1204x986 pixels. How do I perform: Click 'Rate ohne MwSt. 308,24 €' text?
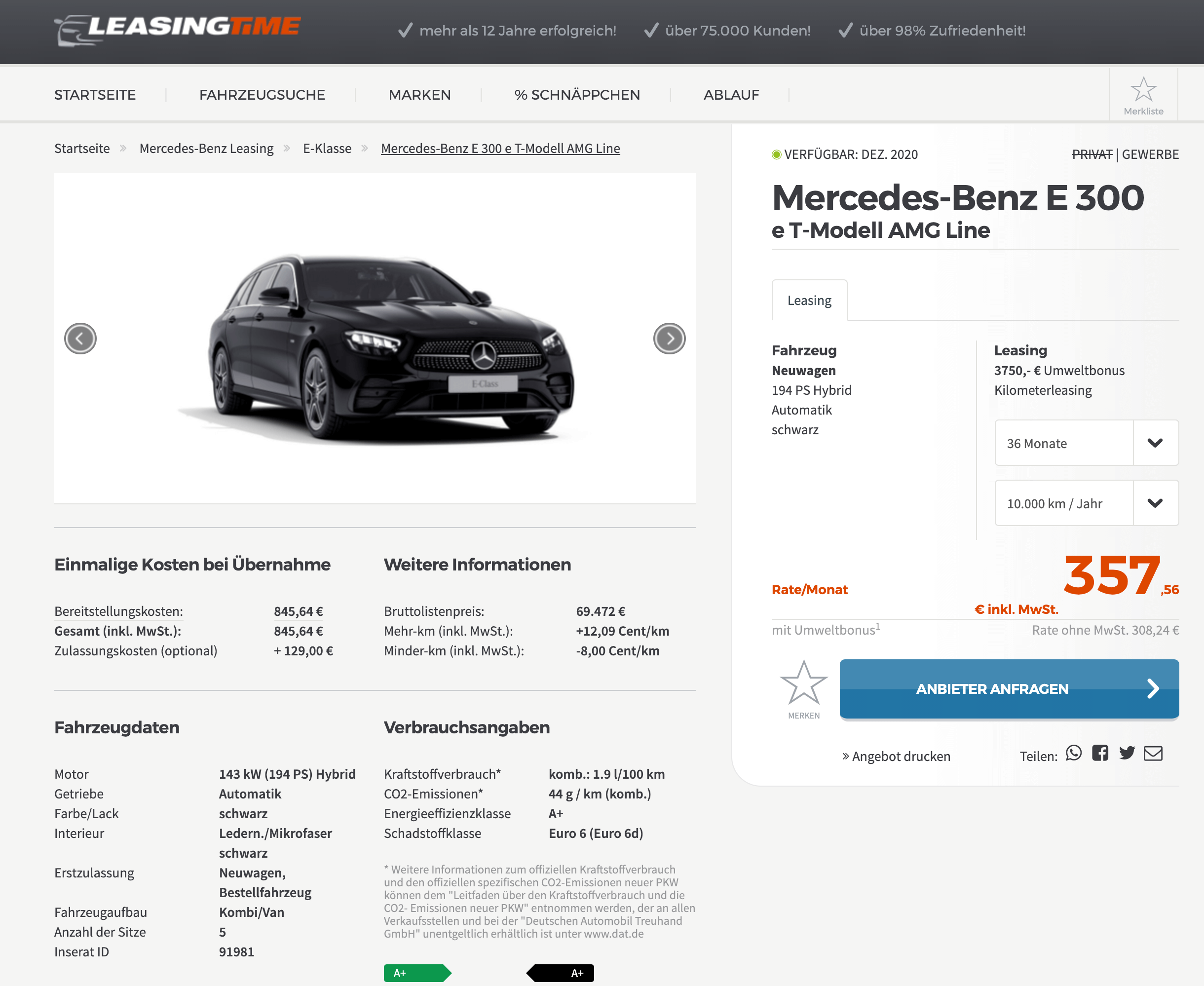[x=1105, y=631]
